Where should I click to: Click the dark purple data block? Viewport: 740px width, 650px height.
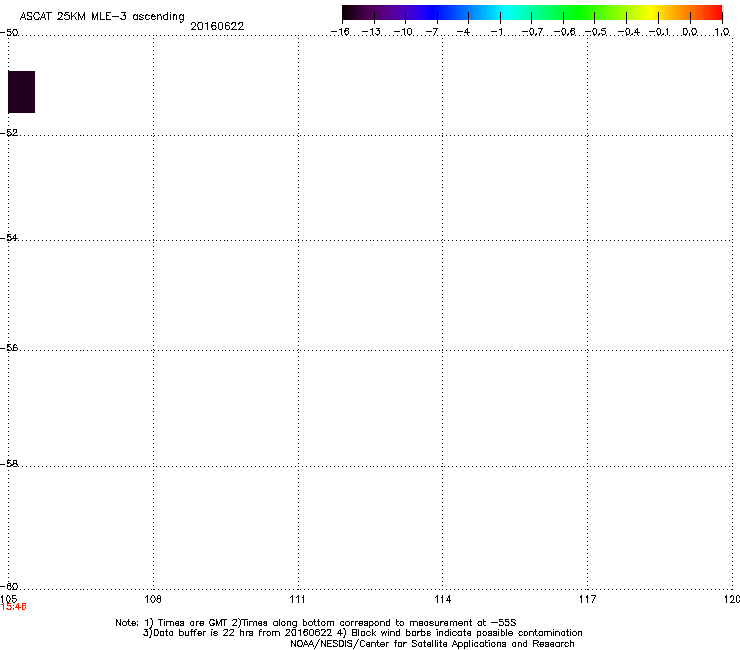21,92
